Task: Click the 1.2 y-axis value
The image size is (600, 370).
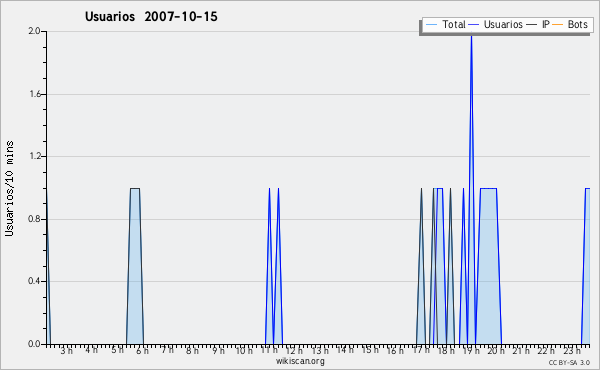Action: click(x=35, y=156)
